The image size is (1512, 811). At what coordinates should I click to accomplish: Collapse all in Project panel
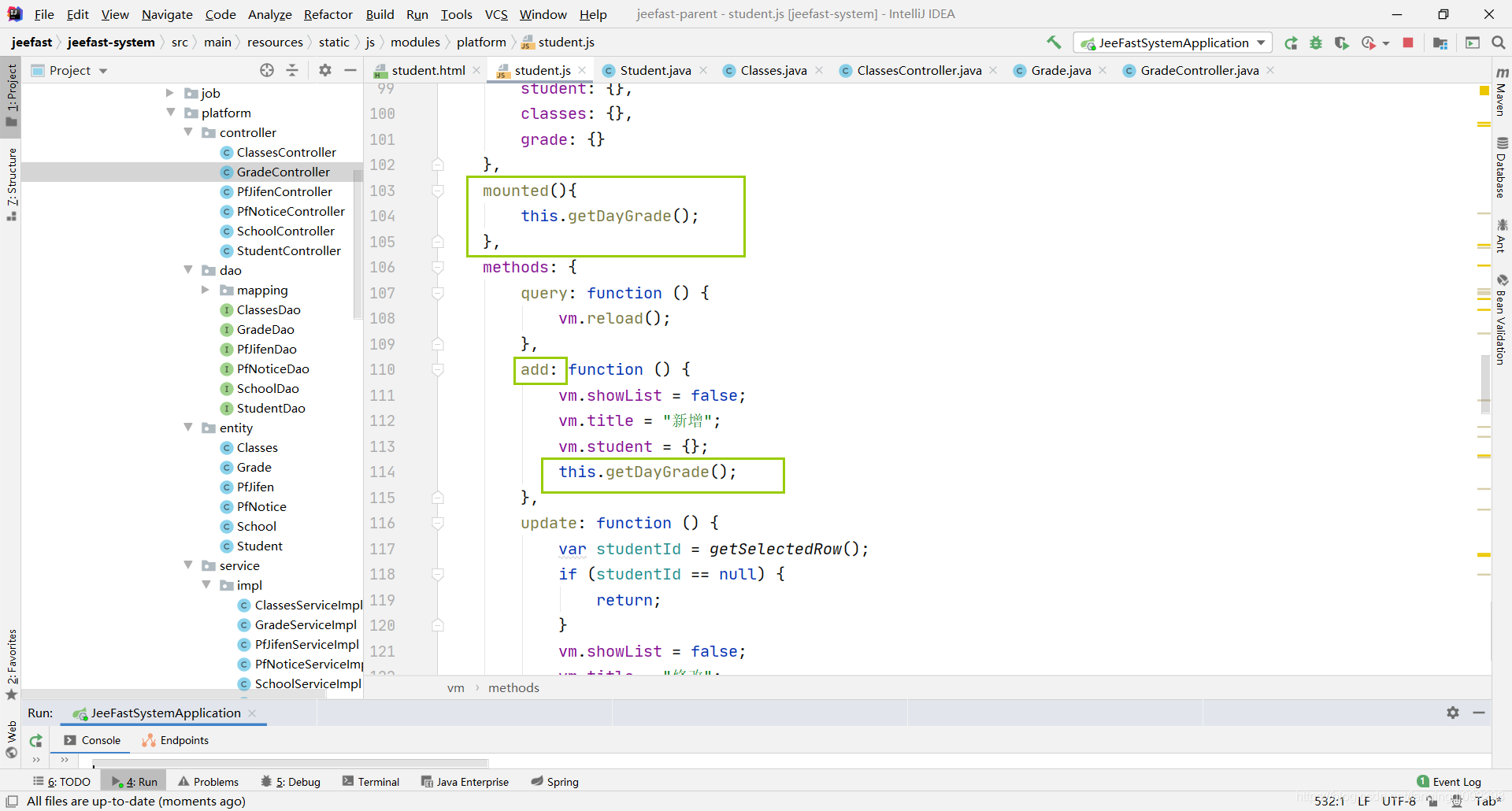click(x=292, y=70)
